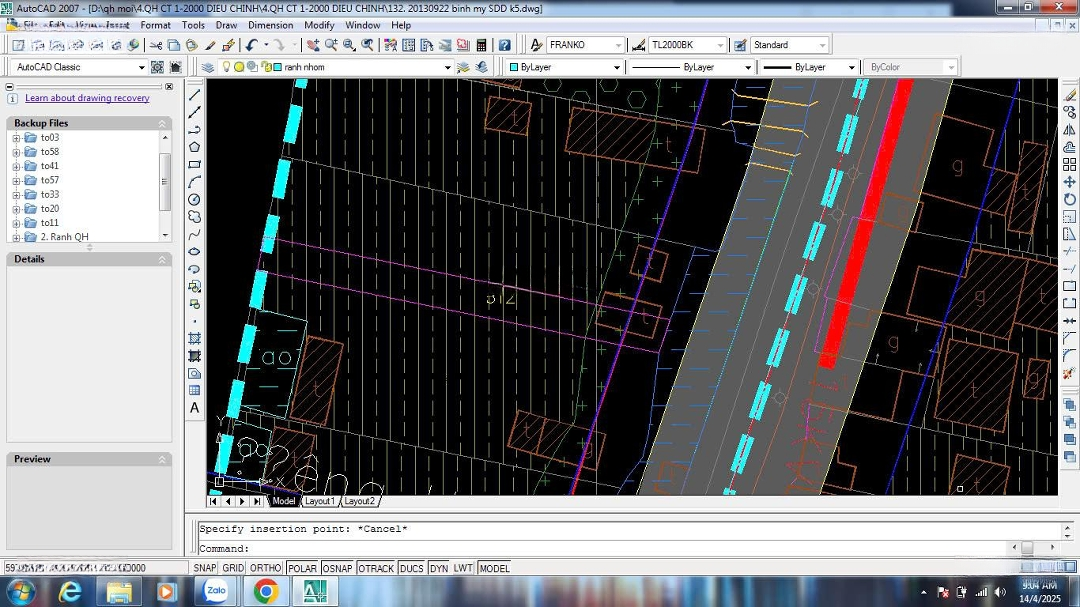Select the Rectangle draw tool

coord(195,164)
